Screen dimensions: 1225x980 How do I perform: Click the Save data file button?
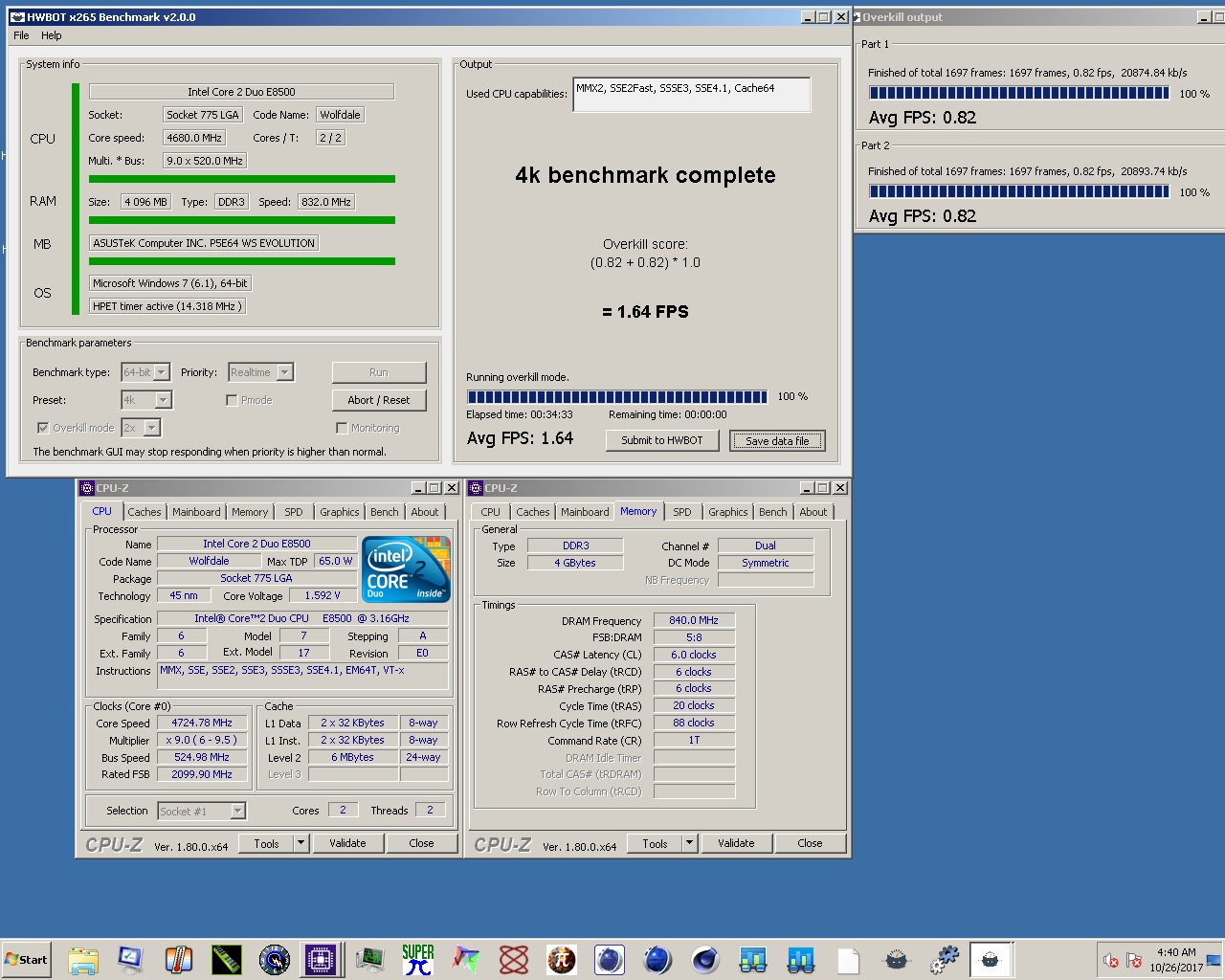(777, 440)
